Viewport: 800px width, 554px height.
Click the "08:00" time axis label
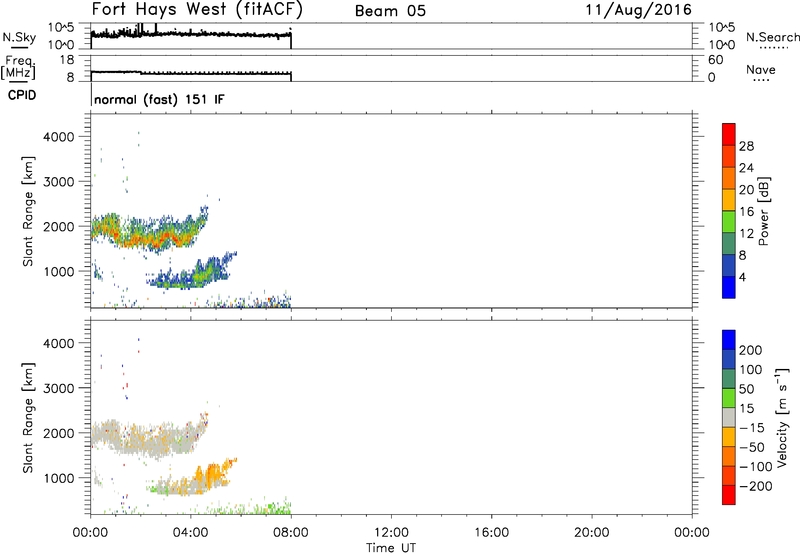tap(291, 533)
